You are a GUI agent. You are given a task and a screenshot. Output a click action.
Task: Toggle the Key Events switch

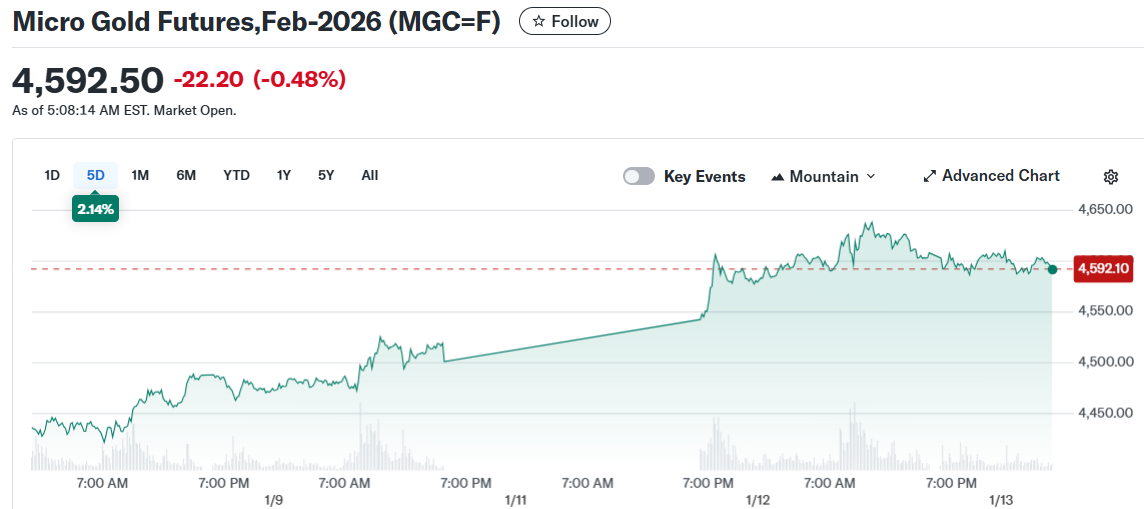[x=639, y=177]
